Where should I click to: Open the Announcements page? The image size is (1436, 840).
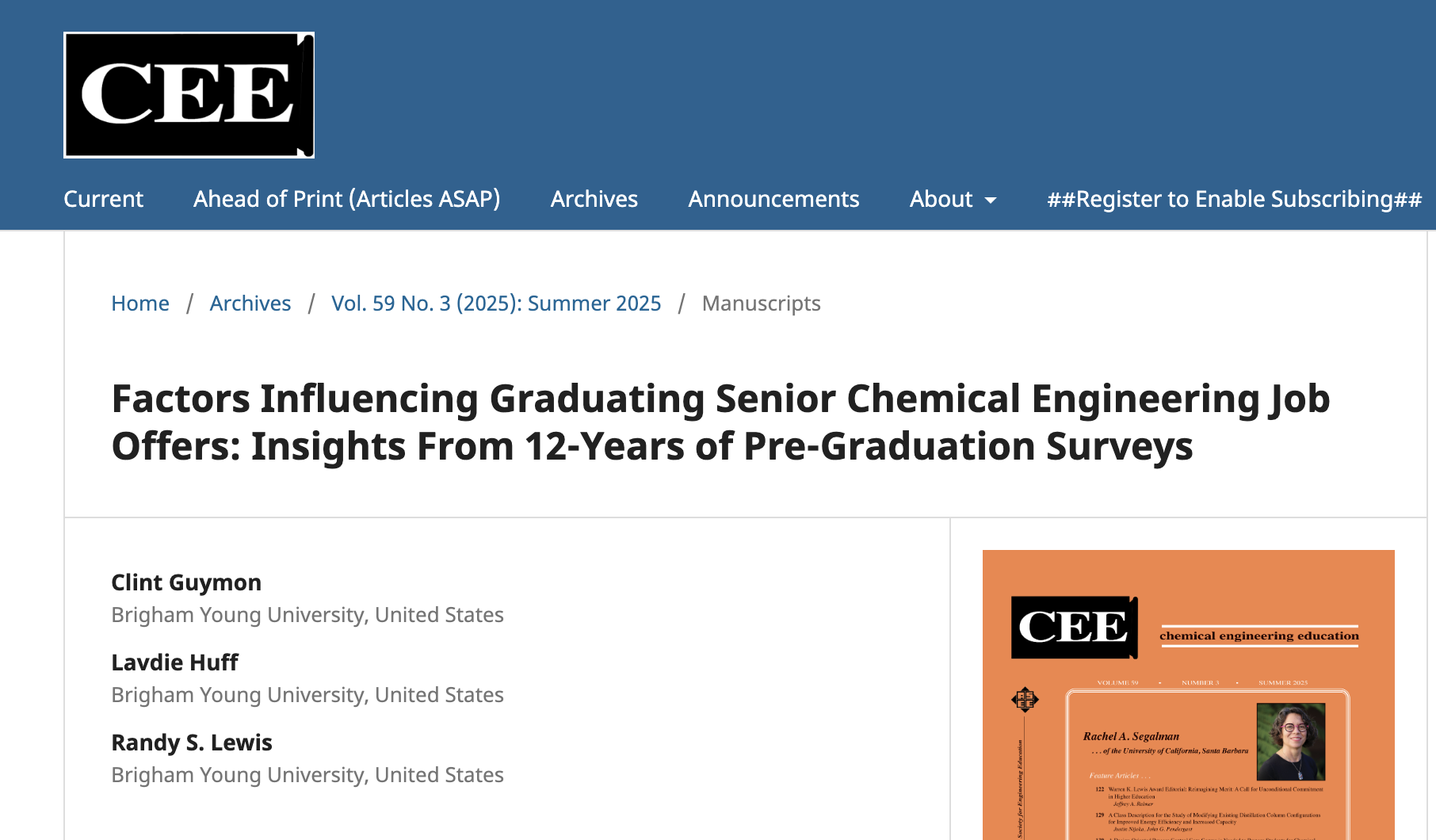pos(773,199)
